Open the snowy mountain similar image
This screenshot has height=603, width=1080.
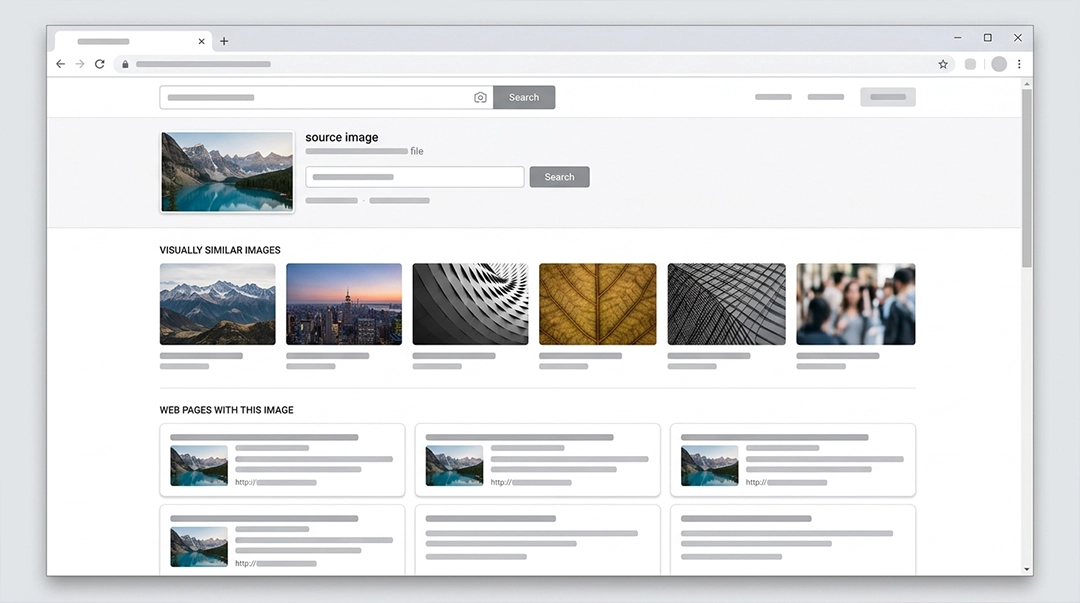pos(218,304)
